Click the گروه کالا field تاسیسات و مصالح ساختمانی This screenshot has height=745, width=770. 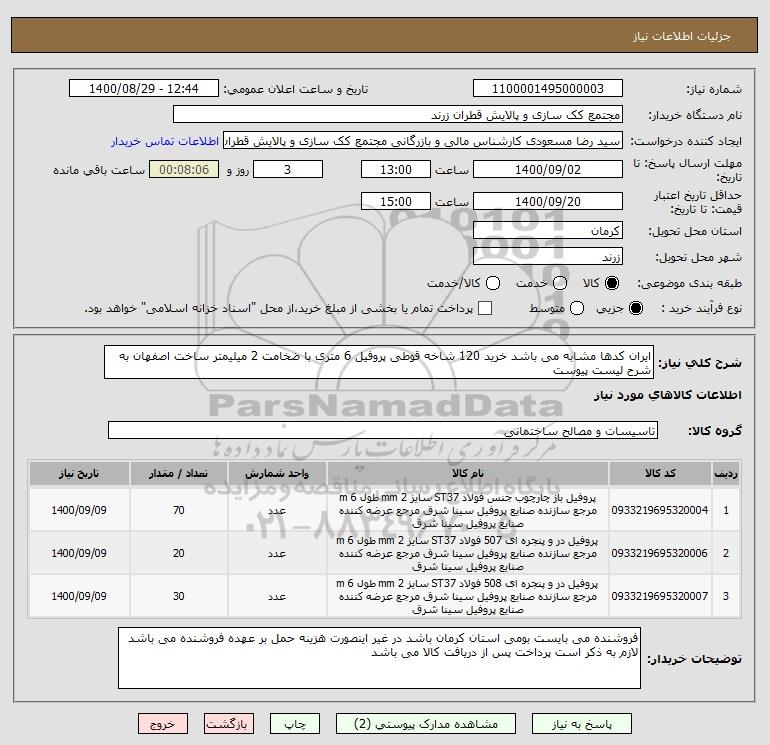click(383, 431)
